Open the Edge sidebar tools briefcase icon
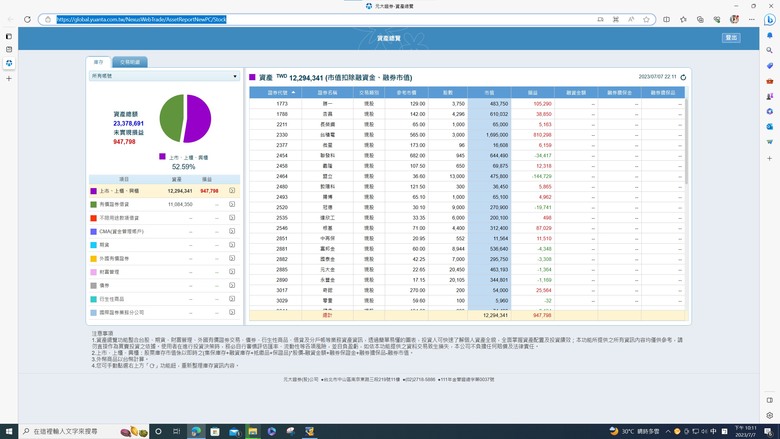 pyautogui.click(x=770, y=81)
